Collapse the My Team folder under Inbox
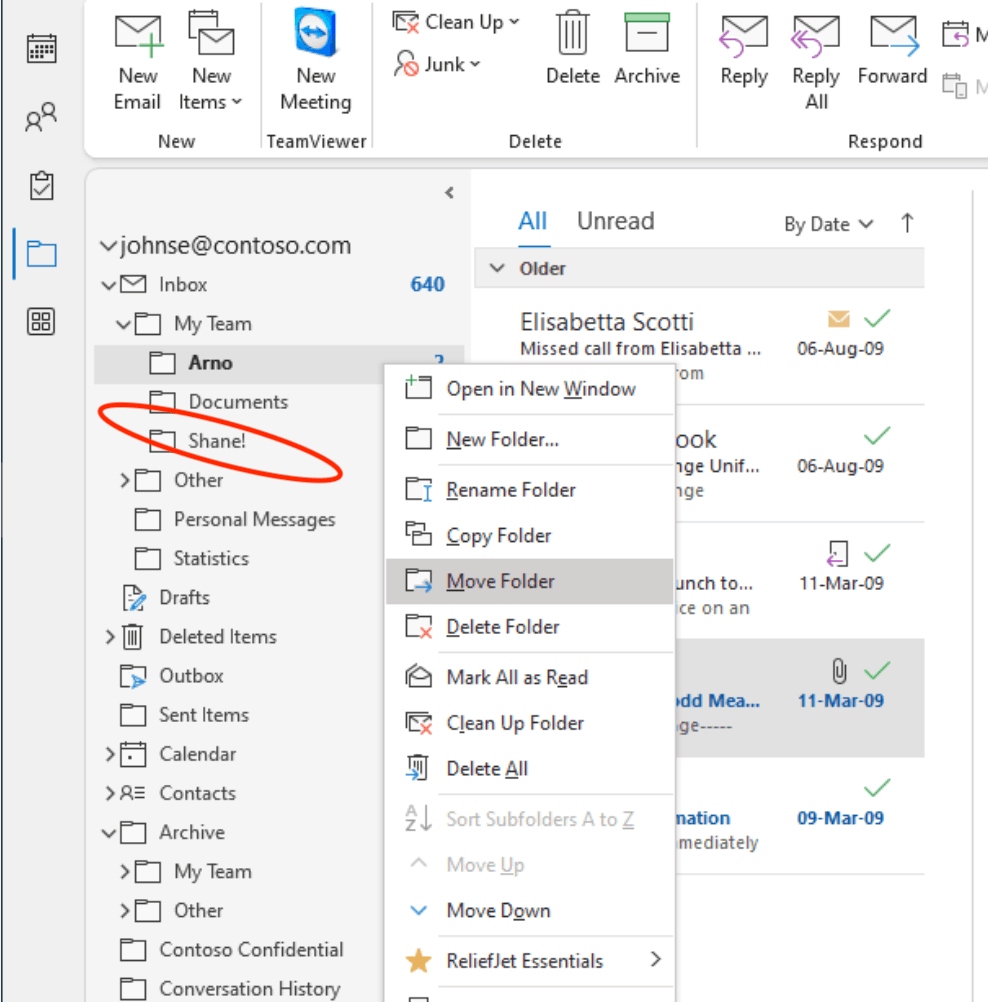The height and width of the screenshot is (1002, 988). coord(123,325)
